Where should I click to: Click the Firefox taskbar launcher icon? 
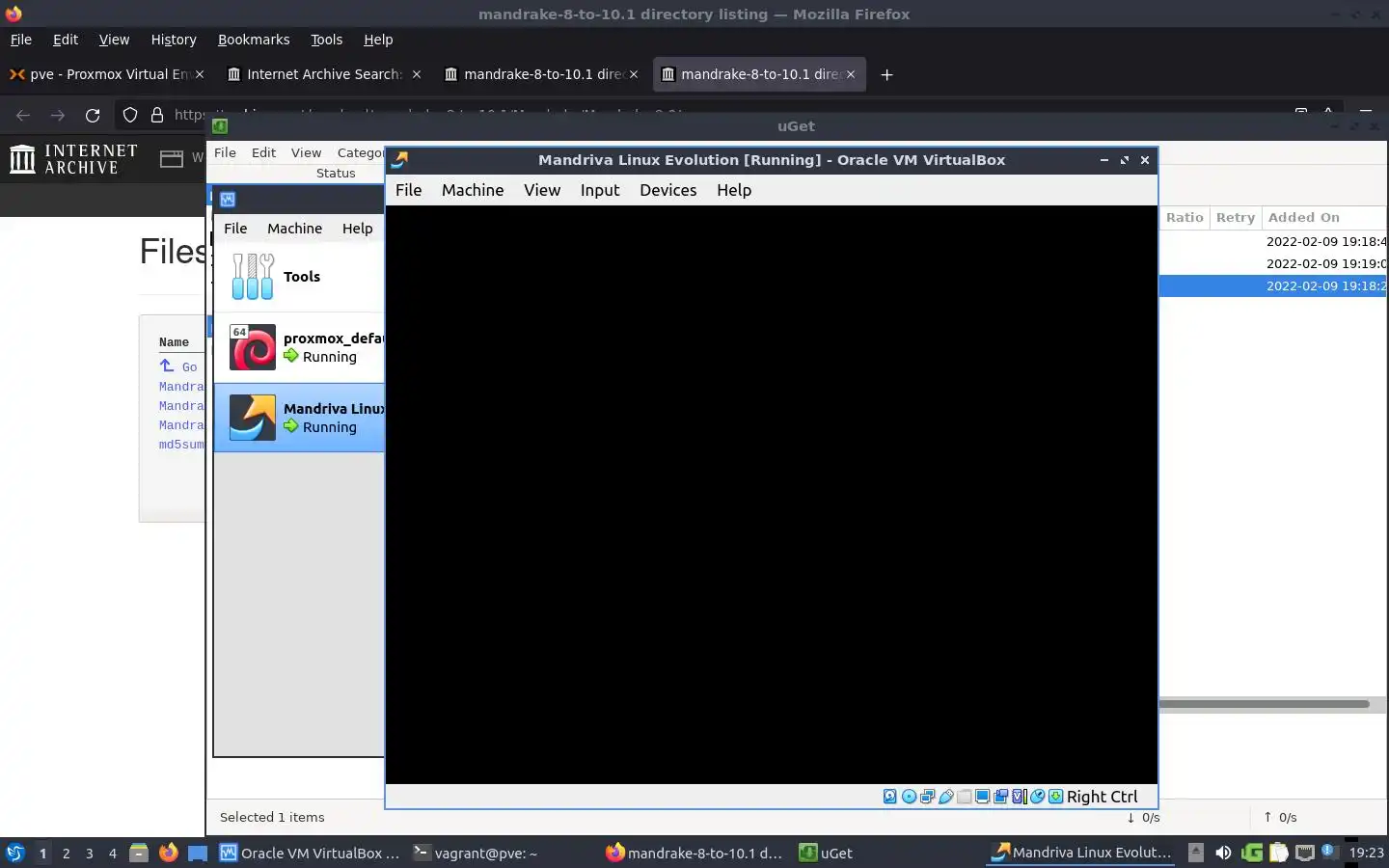(169, 853)
